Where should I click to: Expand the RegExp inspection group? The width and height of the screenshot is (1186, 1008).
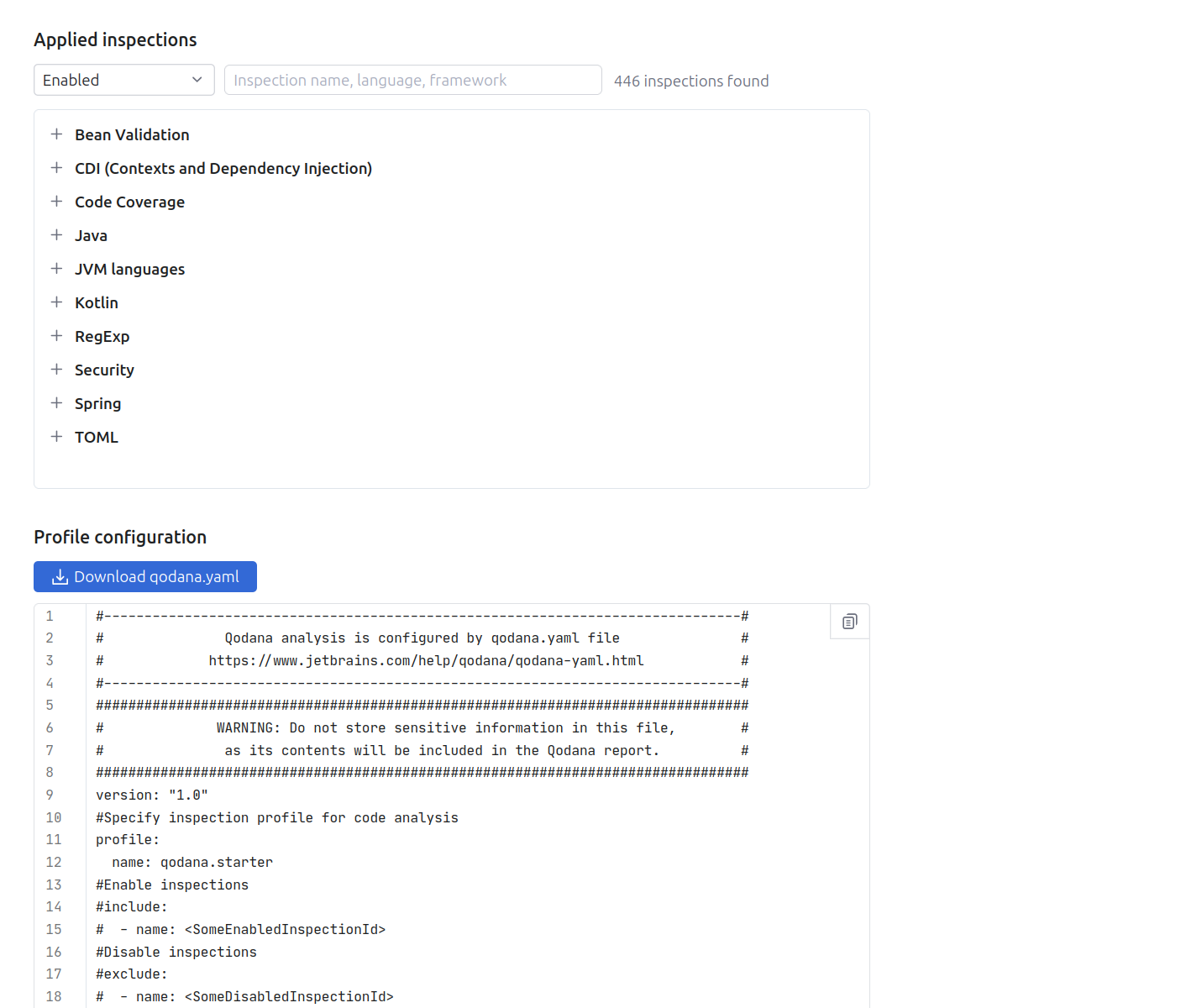(x=56, y=336)
